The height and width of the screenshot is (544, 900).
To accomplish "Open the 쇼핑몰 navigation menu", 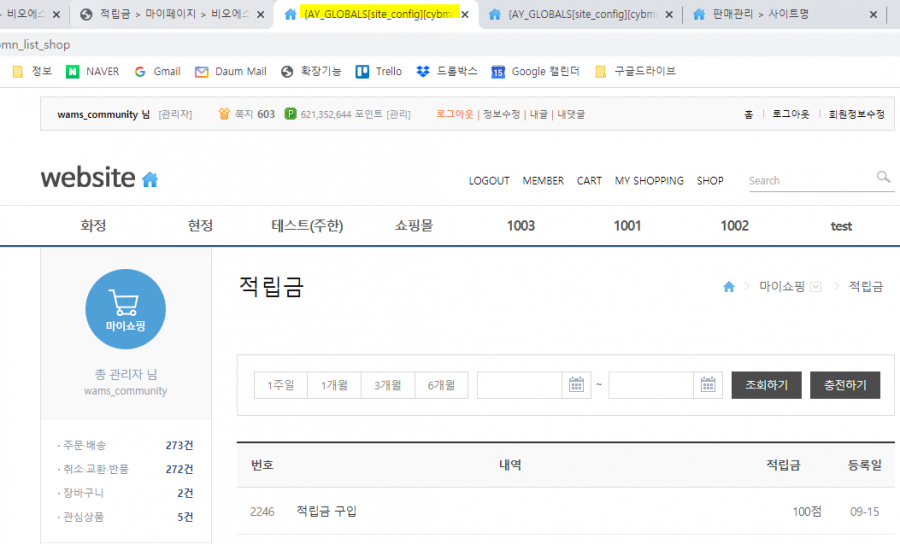I will point(414,226).
